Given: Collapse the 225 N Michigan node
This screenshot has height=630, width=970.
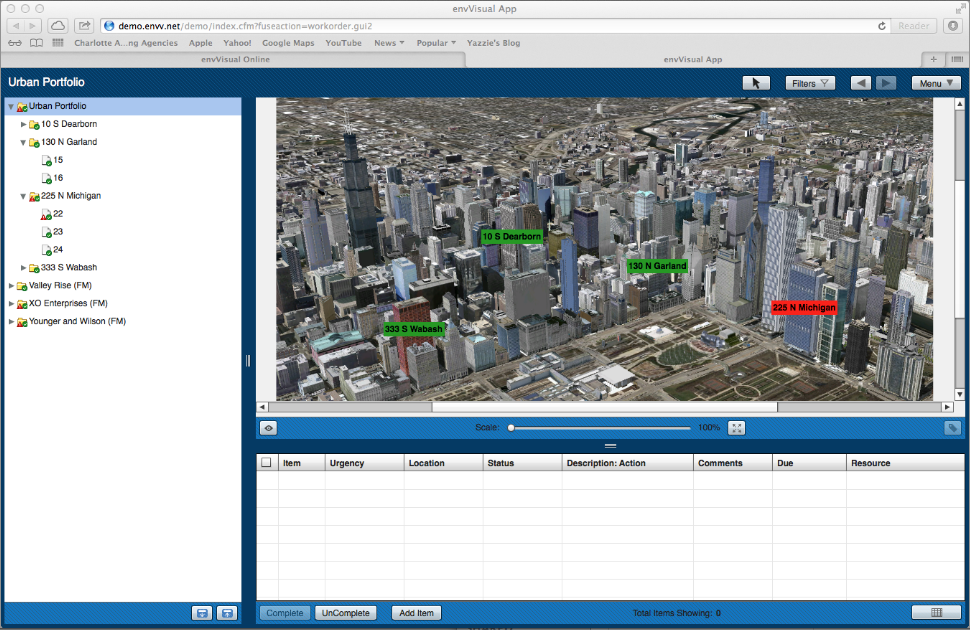Looking at the screenshot, I should (23, 196).
